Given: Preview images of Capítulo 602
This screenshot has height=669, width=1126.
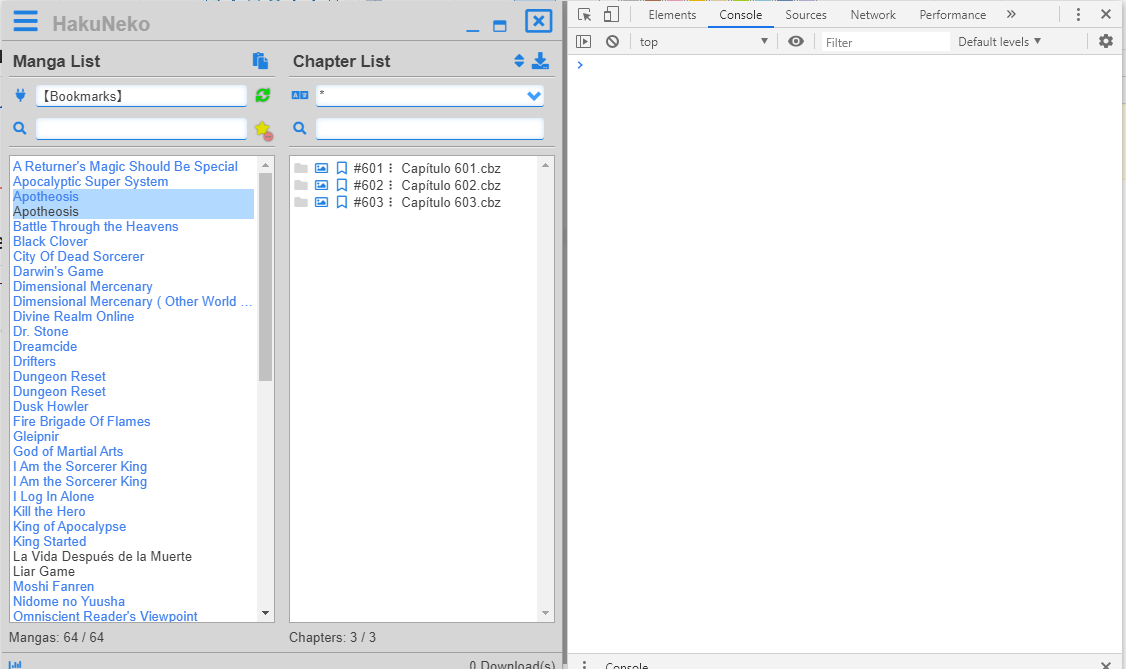Looking at the screenshot, I should tap(322, 185).
